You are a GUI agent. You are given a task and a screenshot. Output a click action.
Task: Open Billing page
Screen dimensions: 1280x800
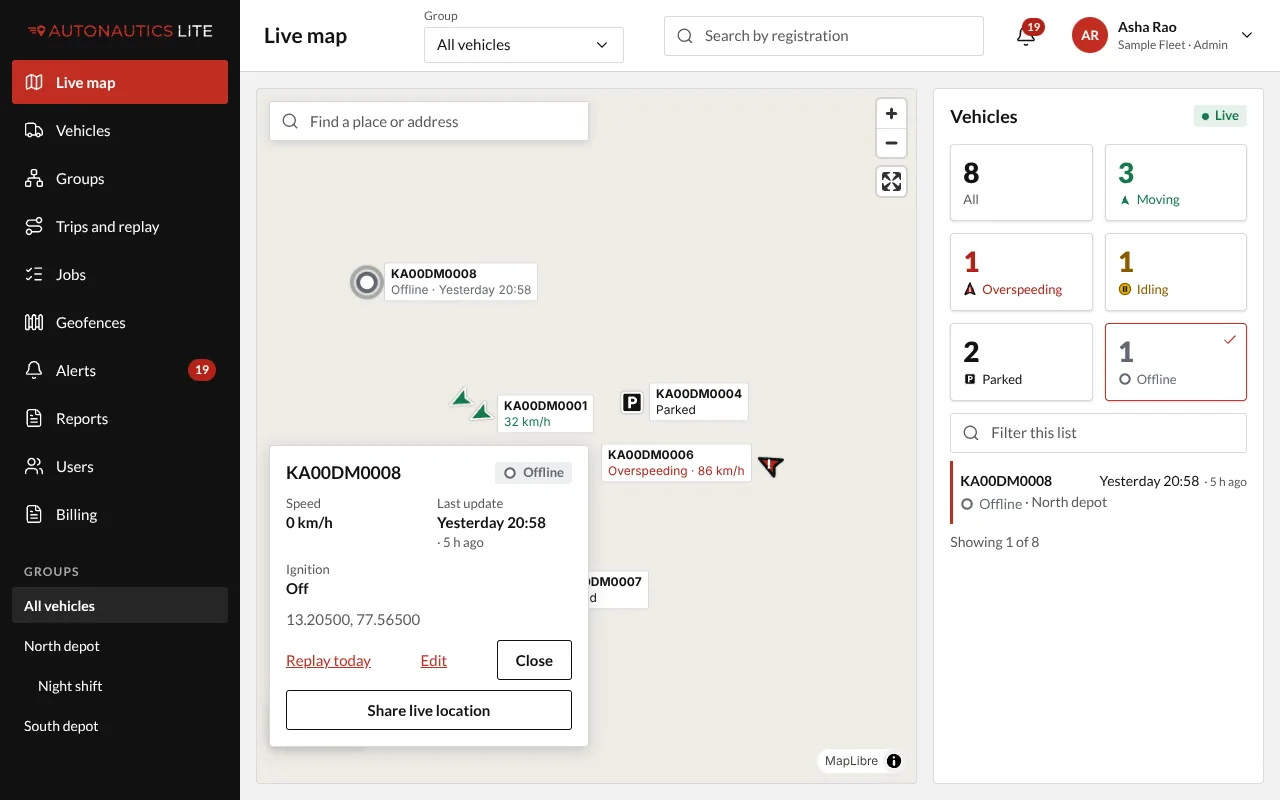(x=120, y=515)
